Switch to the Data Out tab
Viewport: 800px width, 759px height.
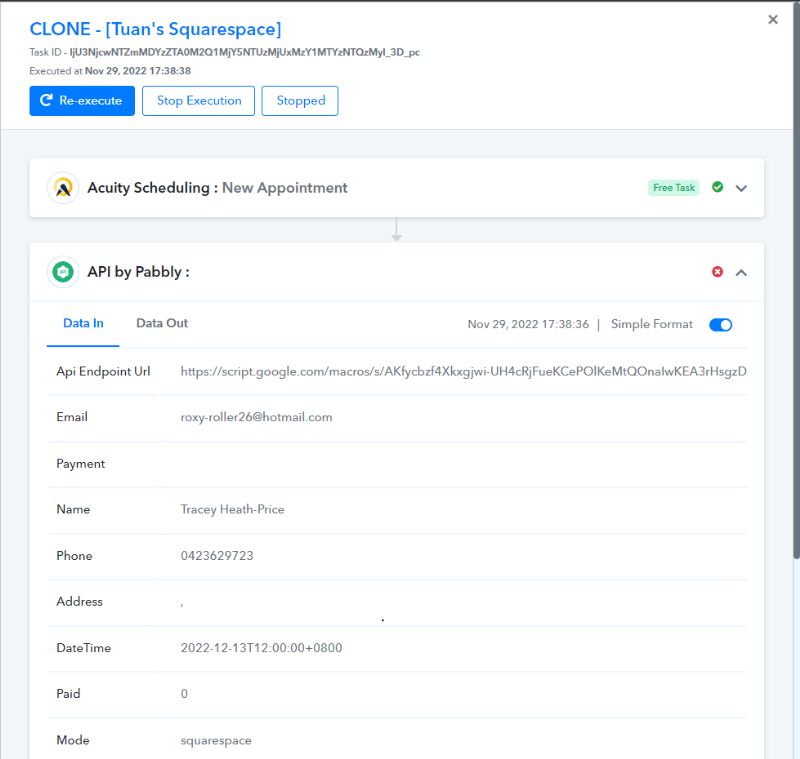pyautogui.click(x=162, y=323)
